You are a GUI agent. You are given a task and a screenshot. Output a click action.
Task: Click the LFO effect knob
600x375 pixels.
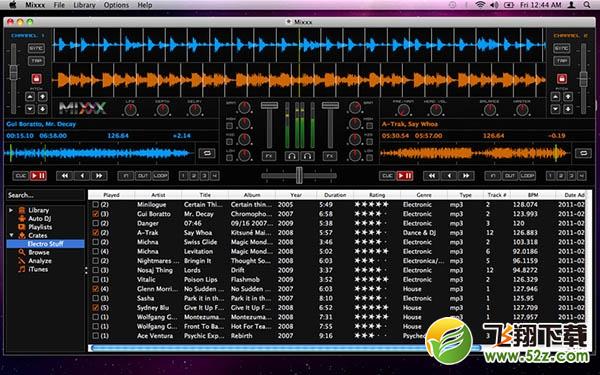130,110
